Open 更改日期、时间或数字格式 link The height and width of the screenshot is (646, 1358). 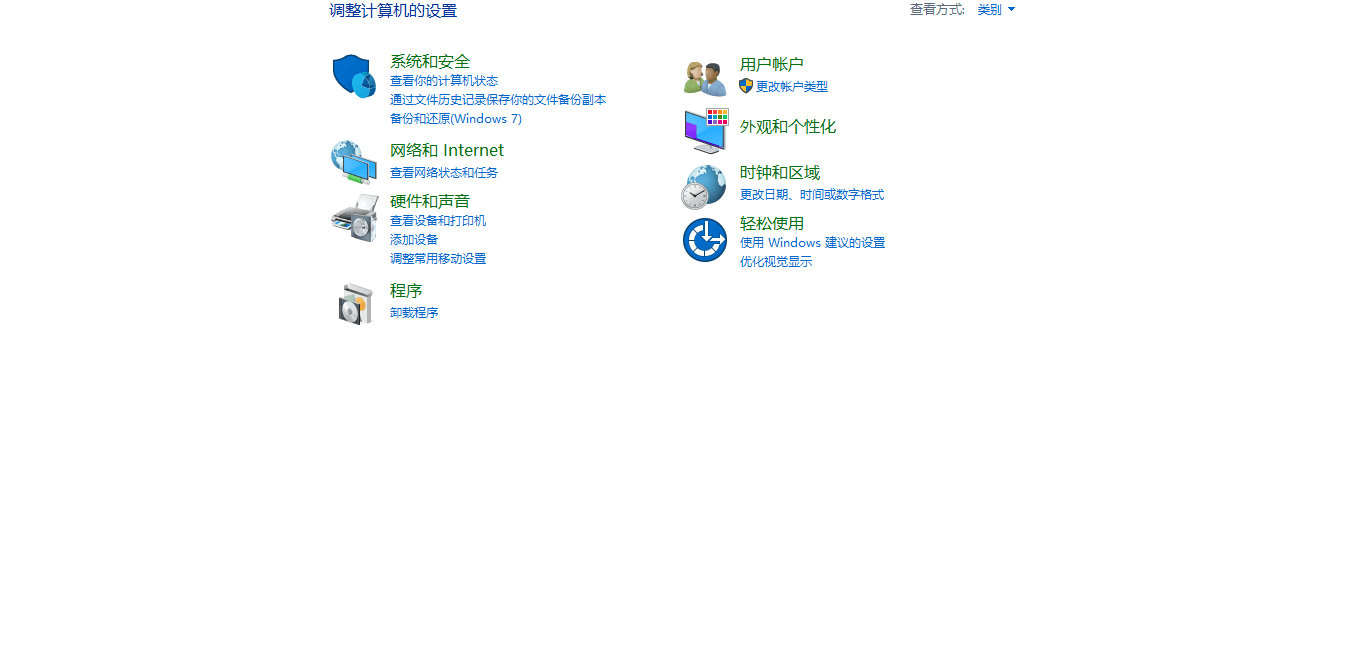pyautogui.click(x=812, y=195)
